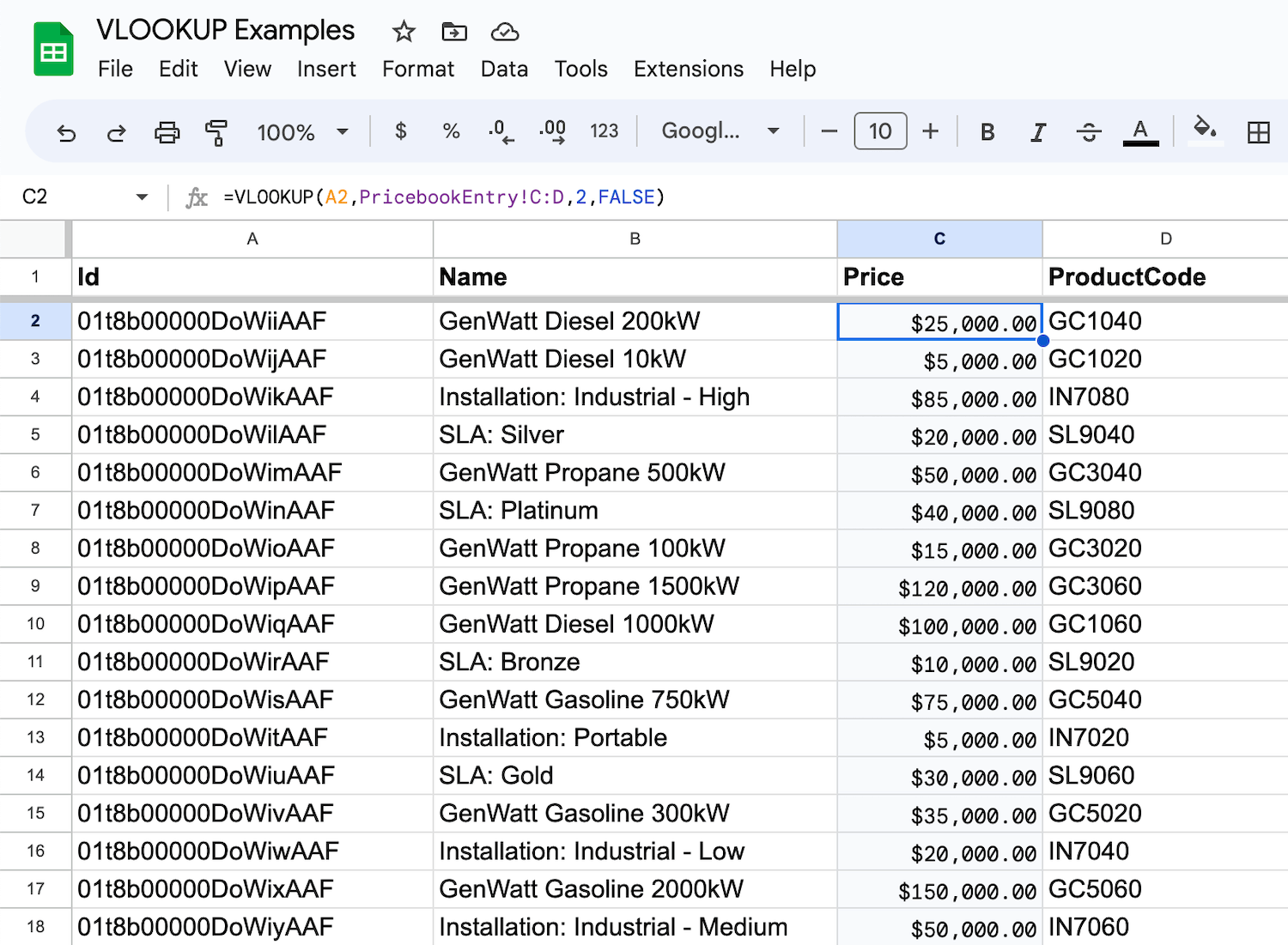The image size is (1288, 945).
Task: Select column D header
Action: click(x=1165, y=239)
